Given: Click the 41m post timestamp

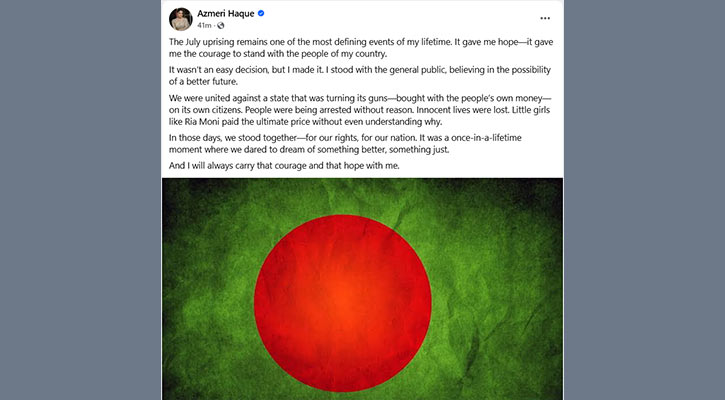Looking at the screenshot, I should (204, 25).
